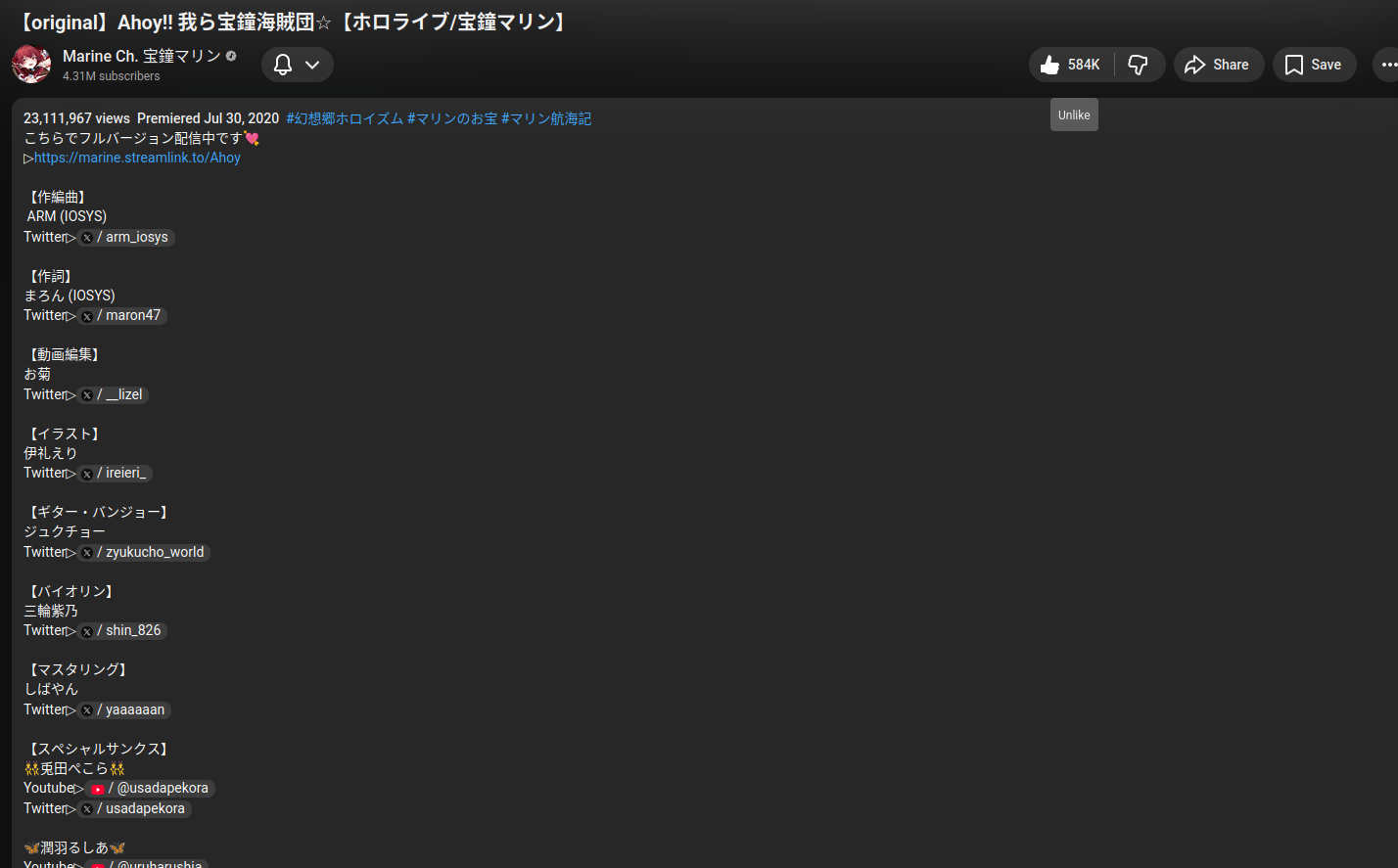Visit the ireieri_ X profile link
The height and width of the screenshot is (868, 1398).
pyautogui.click(x=116, y=473)
